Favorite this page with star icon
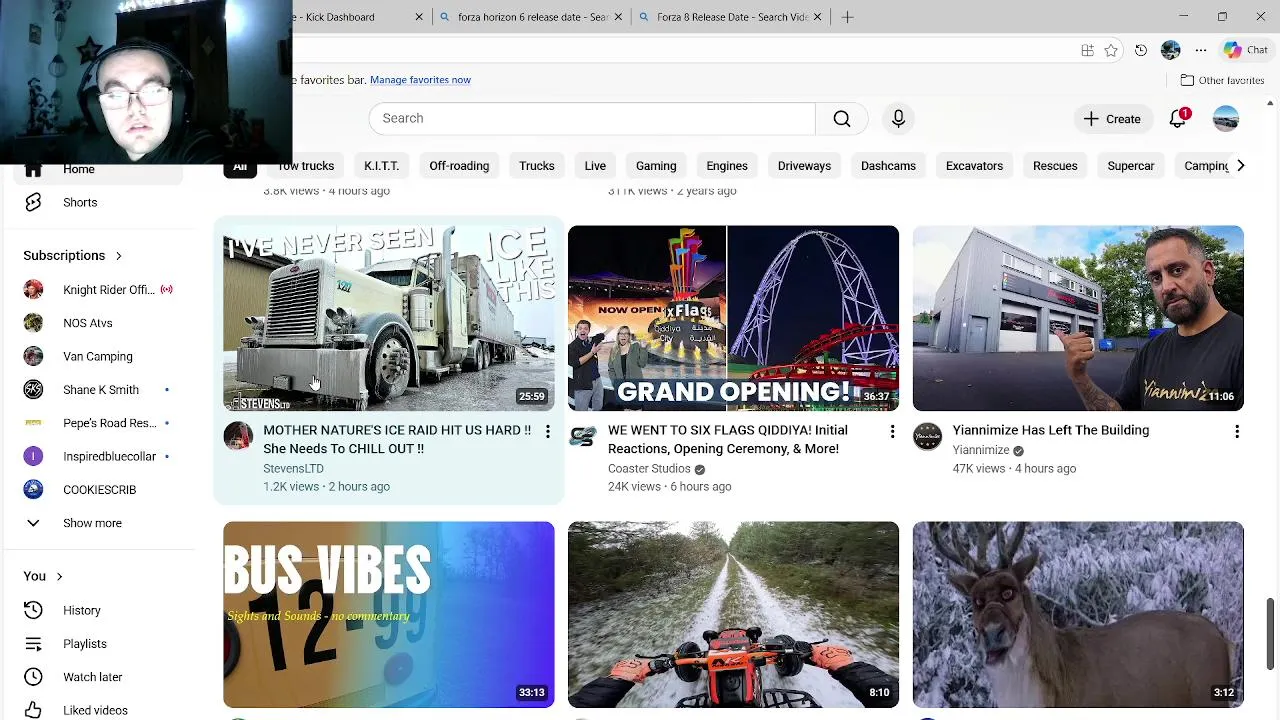This screenshot has height=720, width=1280. [x=1111, y=50]
